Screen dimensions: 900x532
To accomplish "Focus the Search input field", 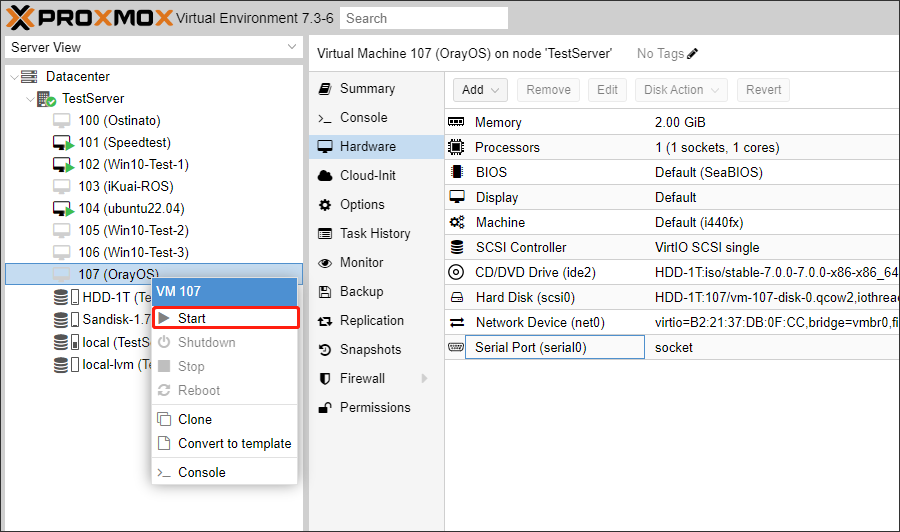I will pyautogui.click(x=424, y=18).
